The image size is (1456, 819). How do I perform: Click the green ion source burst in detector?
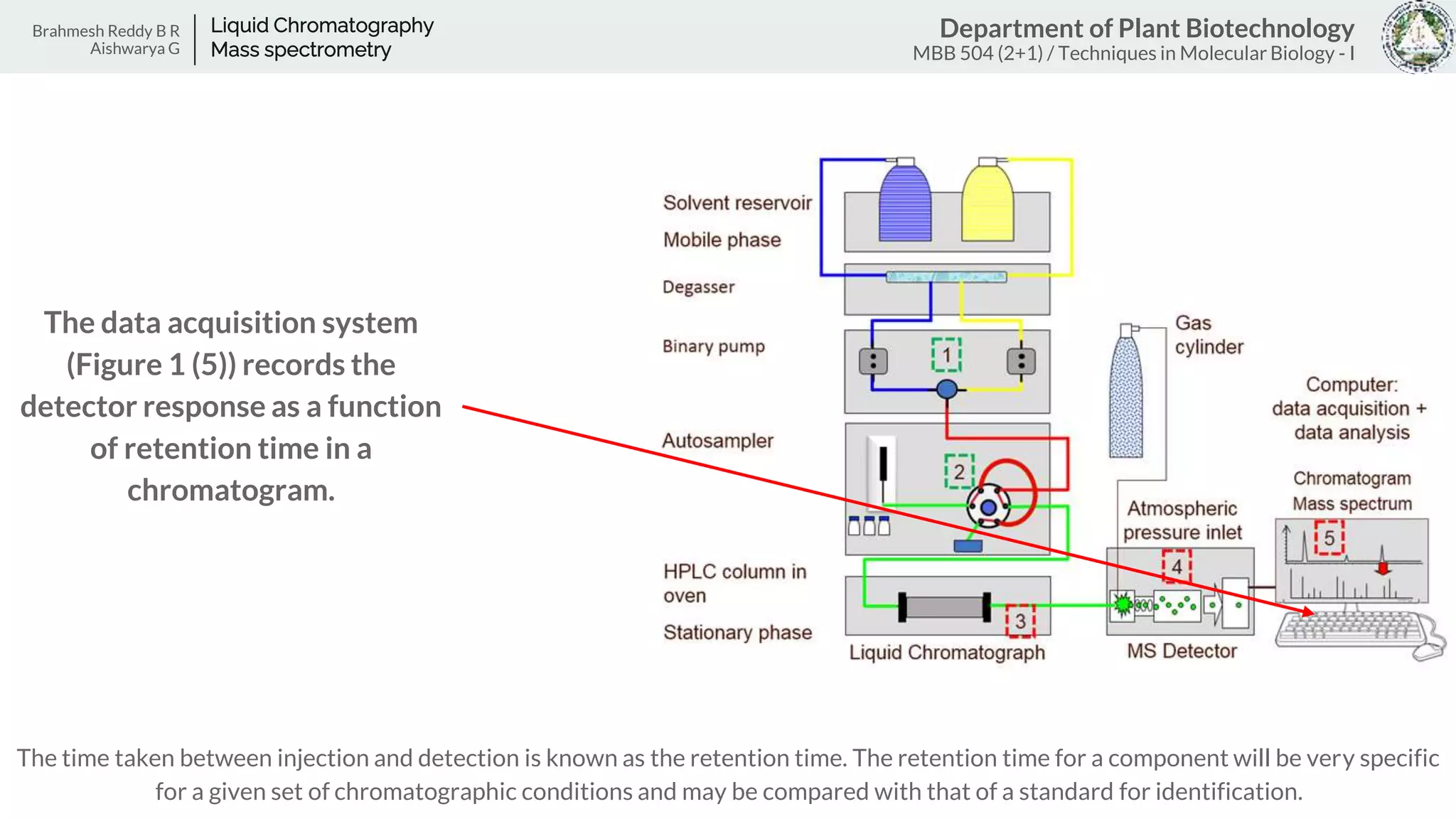[x=1123, y=605]
